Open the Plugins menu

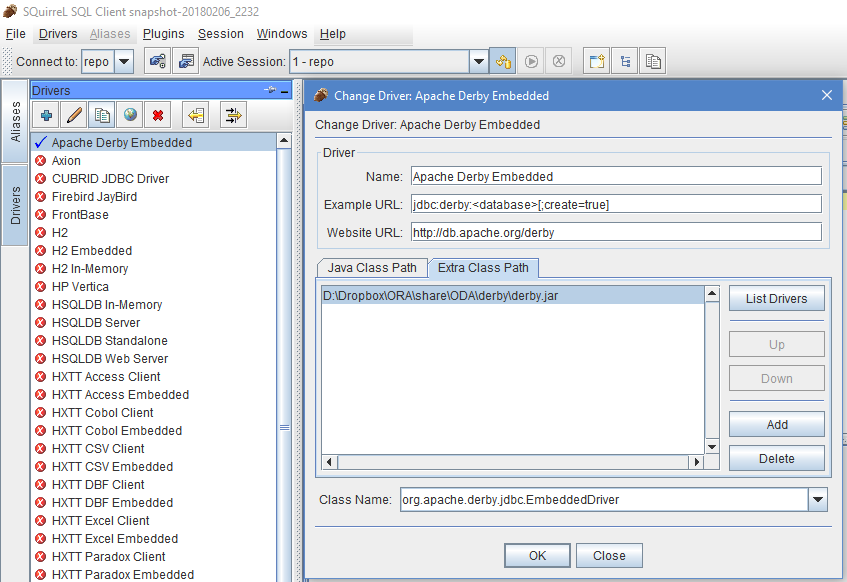click(x=164, y=34)
